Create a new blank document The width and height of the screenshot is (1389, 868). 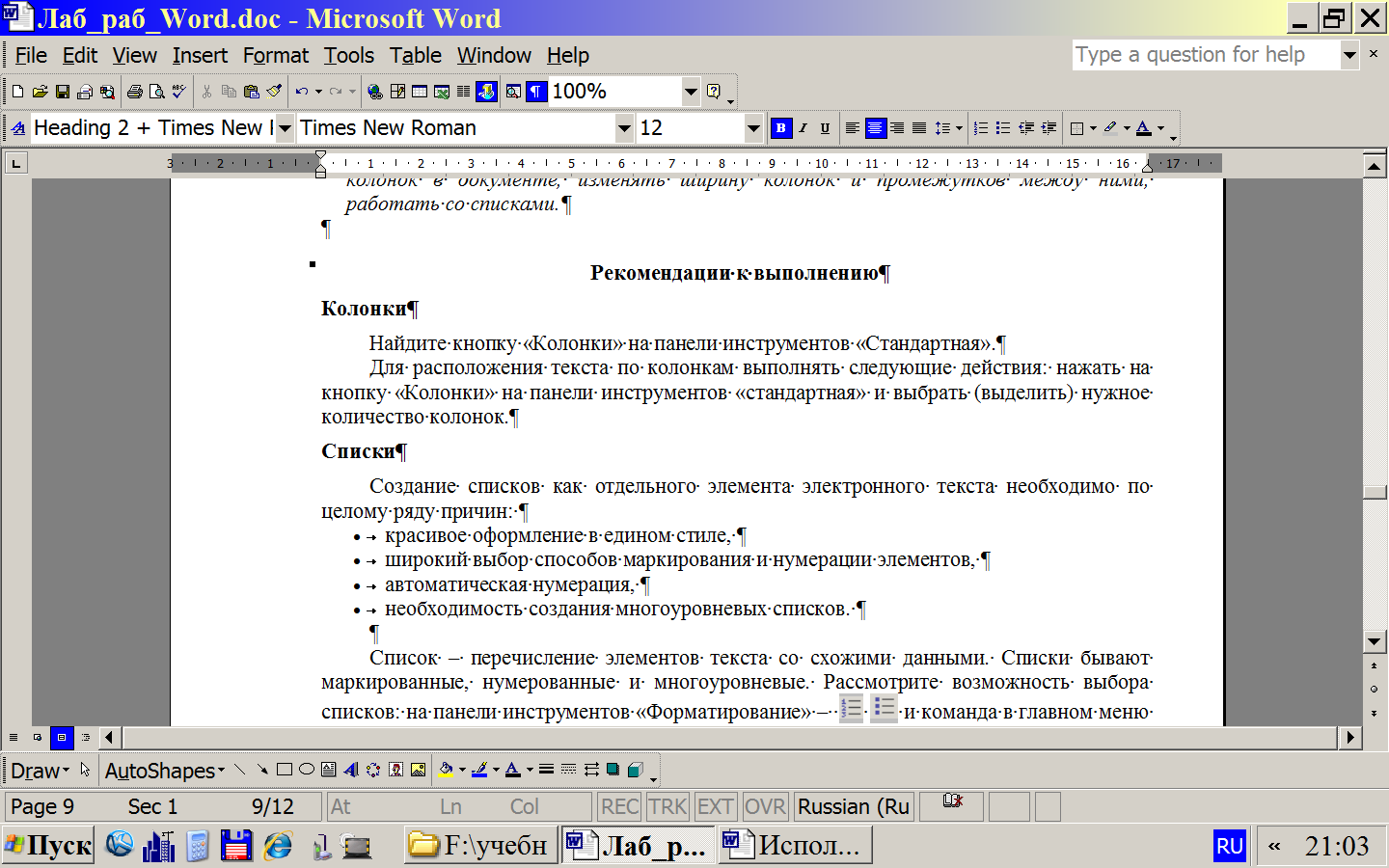tap(17, 92)
